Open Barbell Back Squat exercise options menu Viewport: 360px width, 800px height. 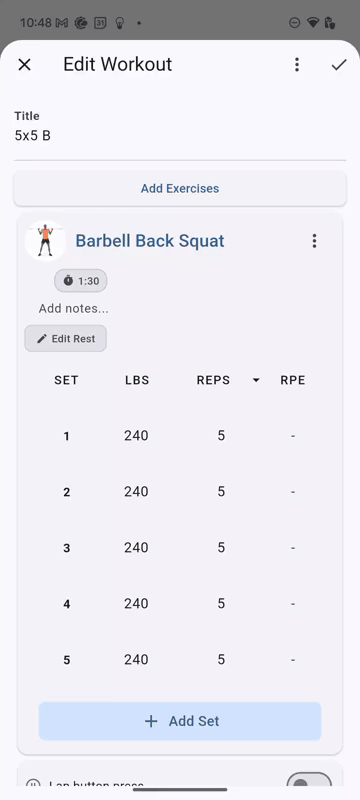click(315, 241)
